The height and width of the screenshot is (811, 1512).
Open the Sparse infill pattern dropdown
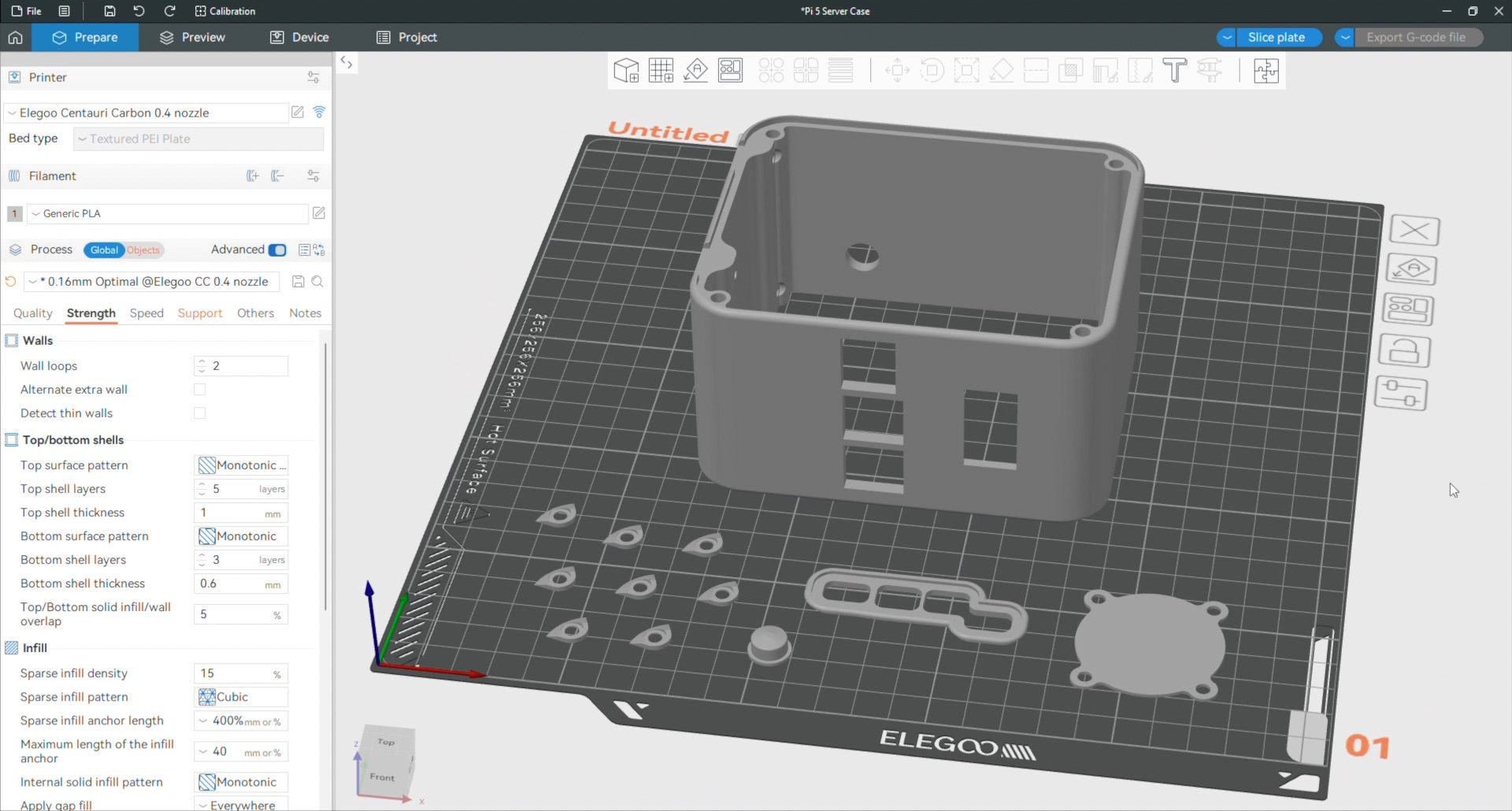[x=241, y=697]
